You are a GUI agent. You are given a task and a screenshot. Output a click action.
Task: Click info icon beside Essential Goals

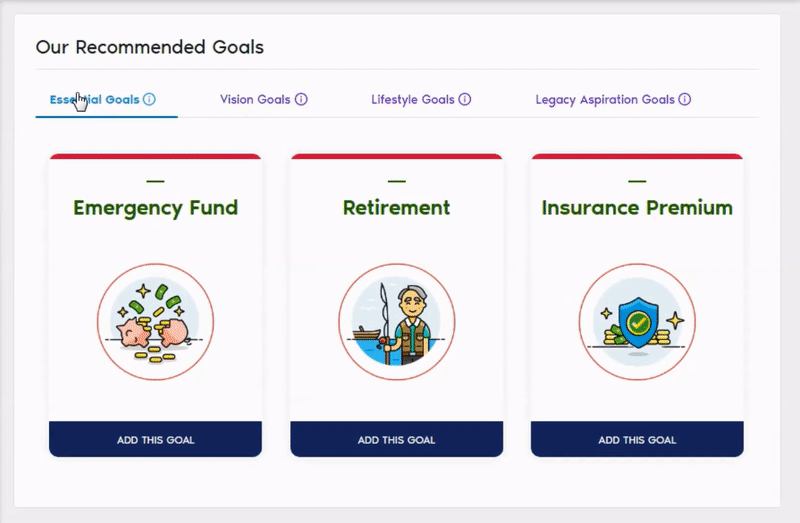click(149, 100)
